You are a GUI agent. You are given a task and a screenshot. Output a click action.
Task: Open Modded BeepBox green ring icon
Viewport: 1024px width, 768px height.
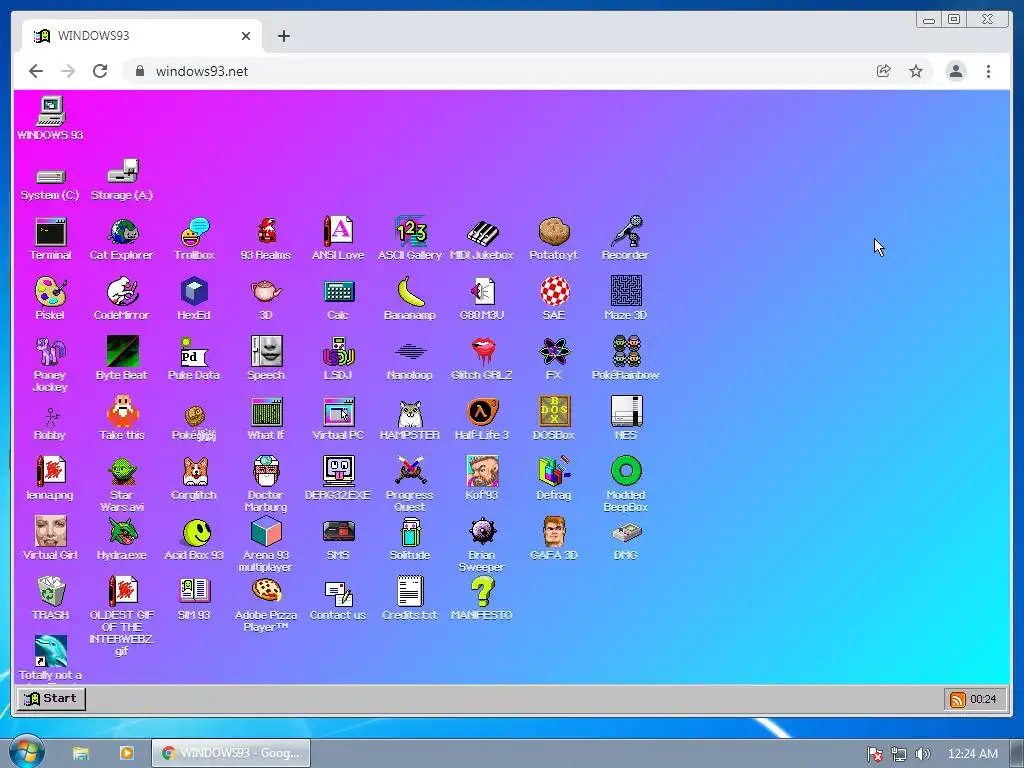click(626, 472)
